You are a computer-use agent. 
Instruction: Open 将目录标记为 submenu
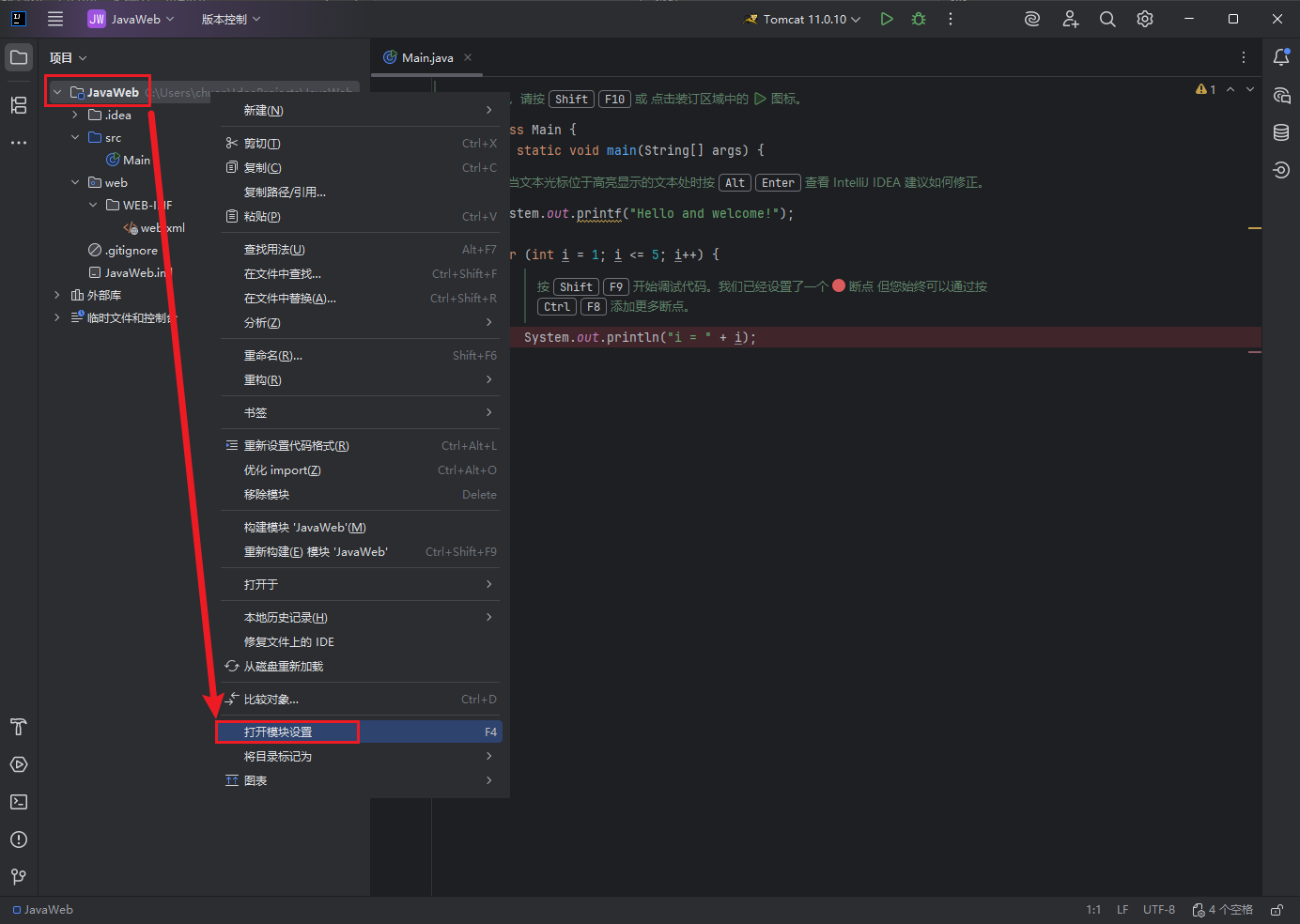(x=362, y=756)
